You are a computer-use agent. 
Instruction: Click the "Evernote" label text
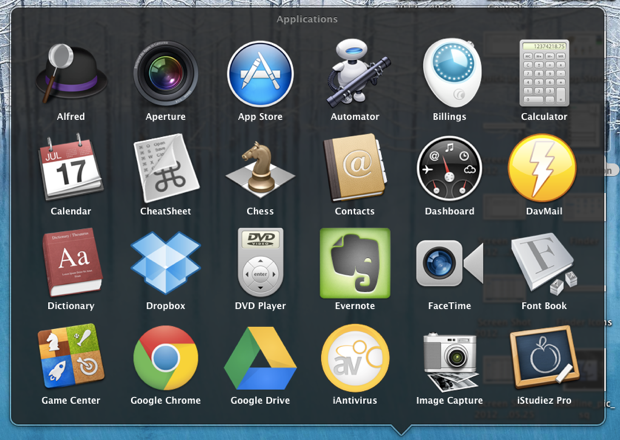pos(355,306)
